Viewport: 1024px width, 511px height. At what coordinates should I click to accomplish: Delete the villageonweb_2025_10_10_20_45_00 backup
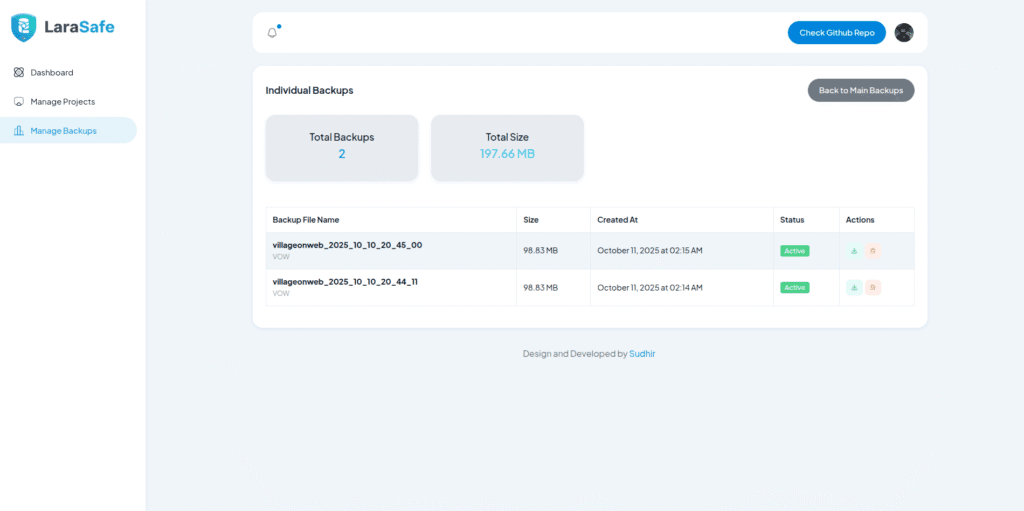coord(873,251)
